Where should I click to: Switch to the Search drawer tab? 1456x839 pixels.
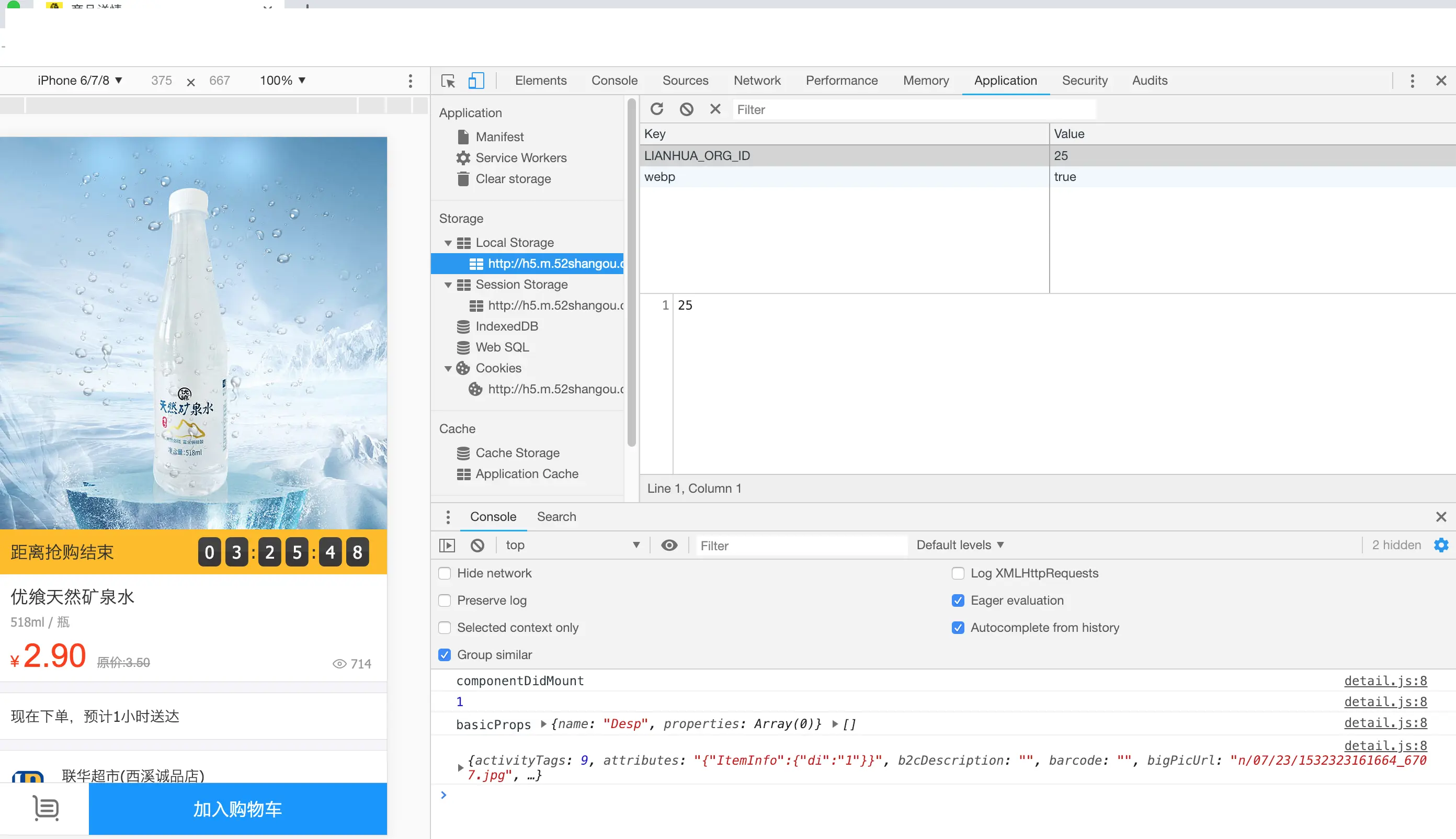coord(556,517)
